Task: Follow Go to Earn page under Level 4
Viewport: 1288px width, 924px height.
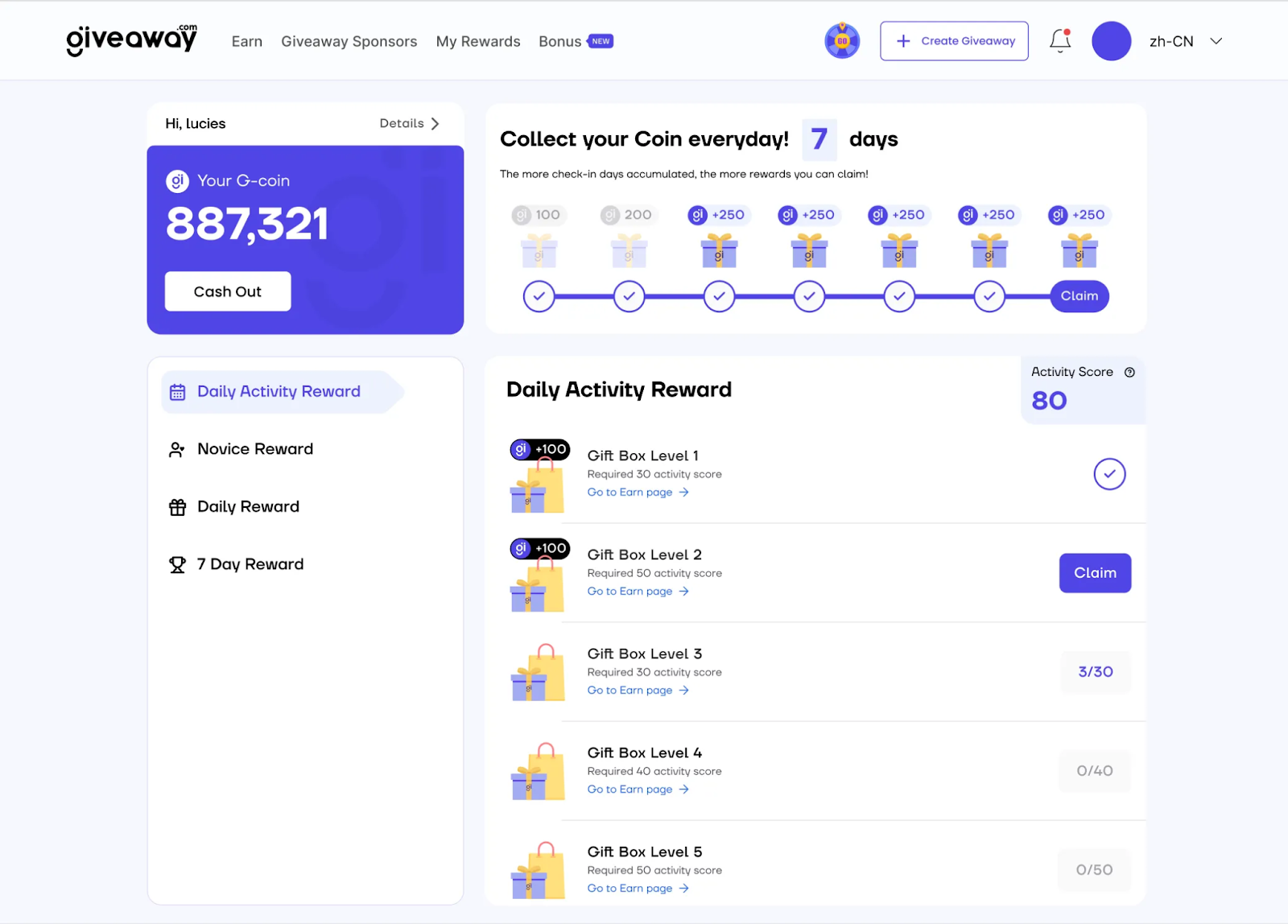Action: click(638, 790)
